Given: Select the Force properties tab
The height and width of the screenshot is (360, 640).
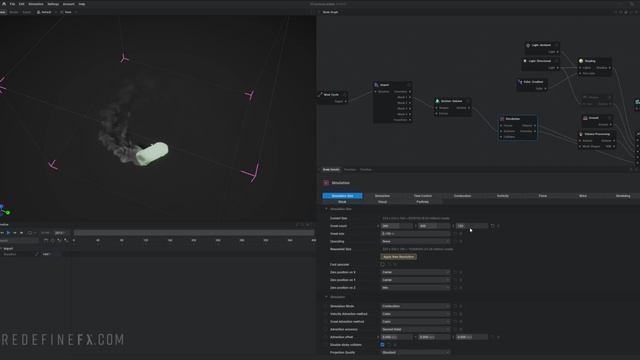Looking at the screenshot, I should point(542,196).
